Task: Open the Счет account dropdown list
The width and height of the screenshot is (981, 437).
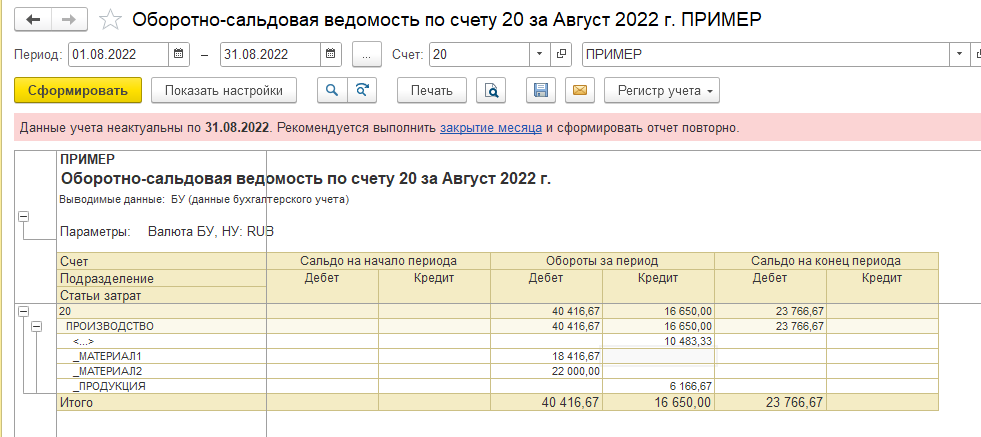Action: coord(539,53)
